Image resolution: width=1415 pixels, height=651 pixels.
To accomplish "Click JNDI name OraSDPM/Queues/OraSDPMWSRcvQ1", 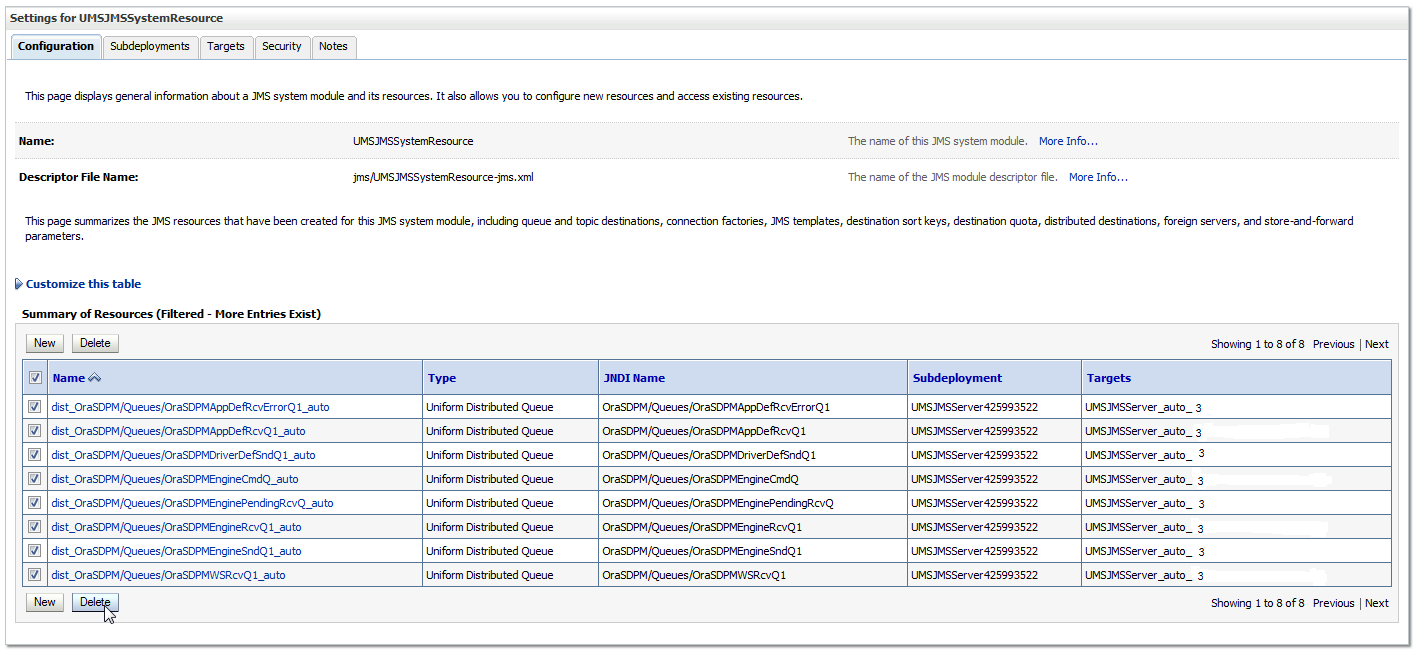I will click(694, 575).
